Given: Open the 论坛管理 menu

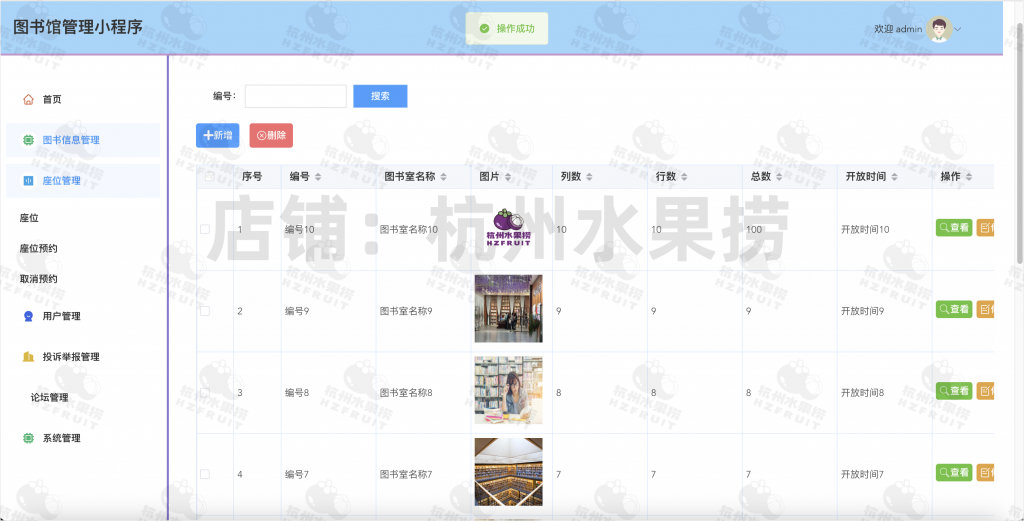Looking at the screenshot, I should pyautogui.click(x=50, y=398).
